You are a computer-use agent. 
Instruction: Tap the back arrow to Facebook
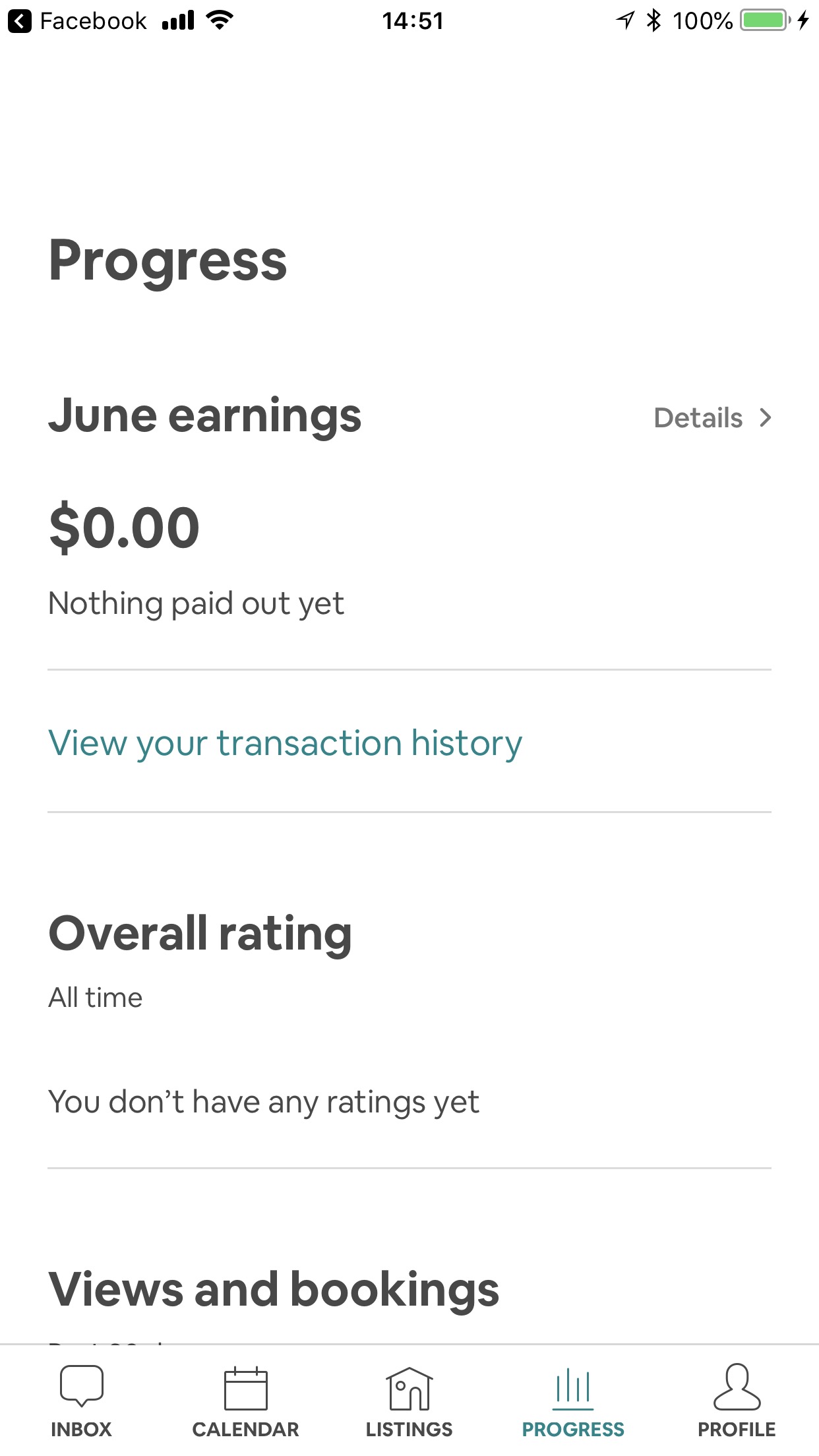20,21
